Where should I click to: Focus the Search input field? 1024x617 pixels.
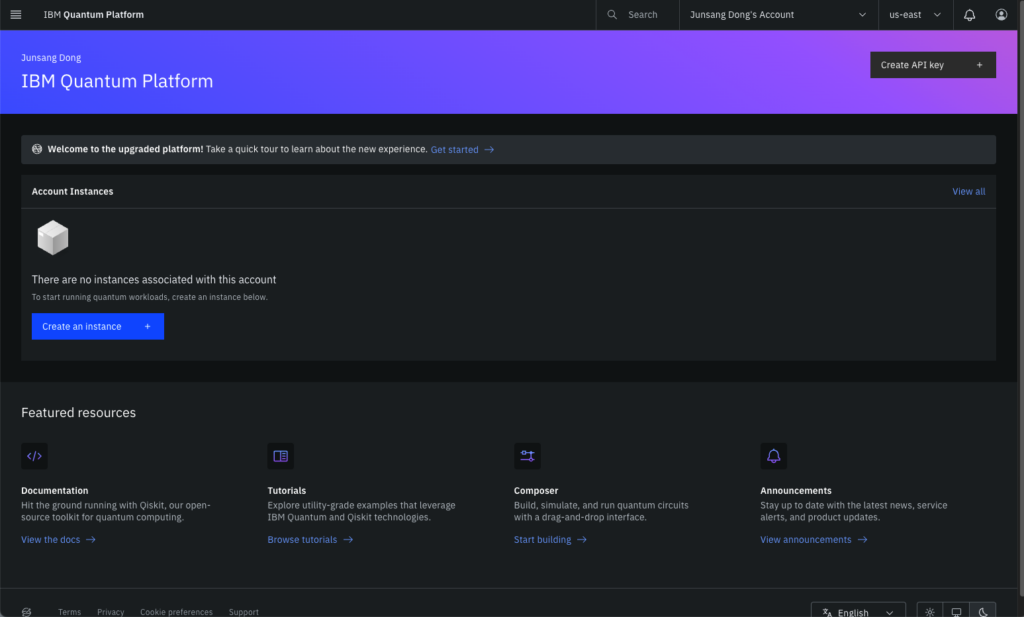637,14
